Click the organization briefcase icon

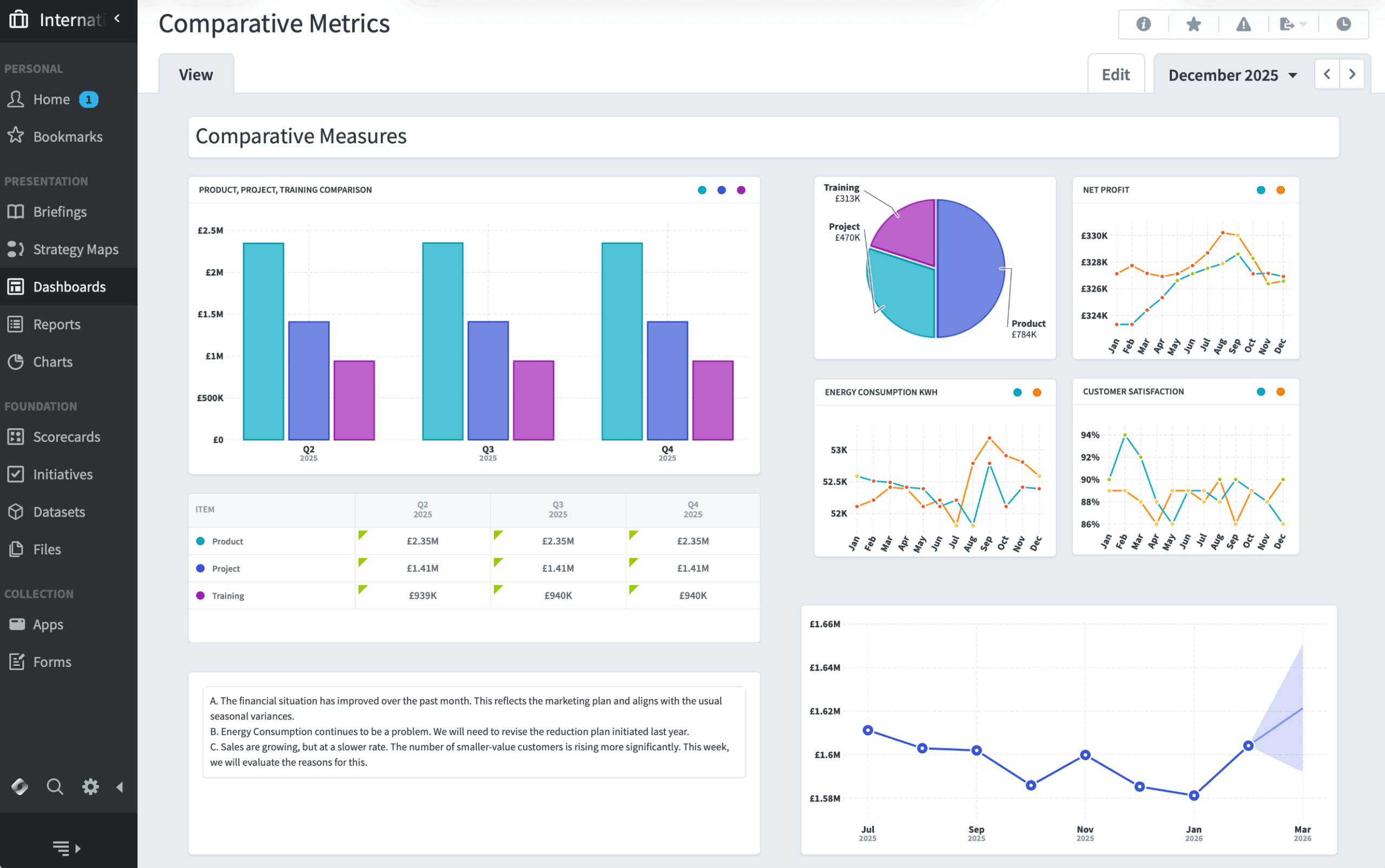[x=18, y=19]
